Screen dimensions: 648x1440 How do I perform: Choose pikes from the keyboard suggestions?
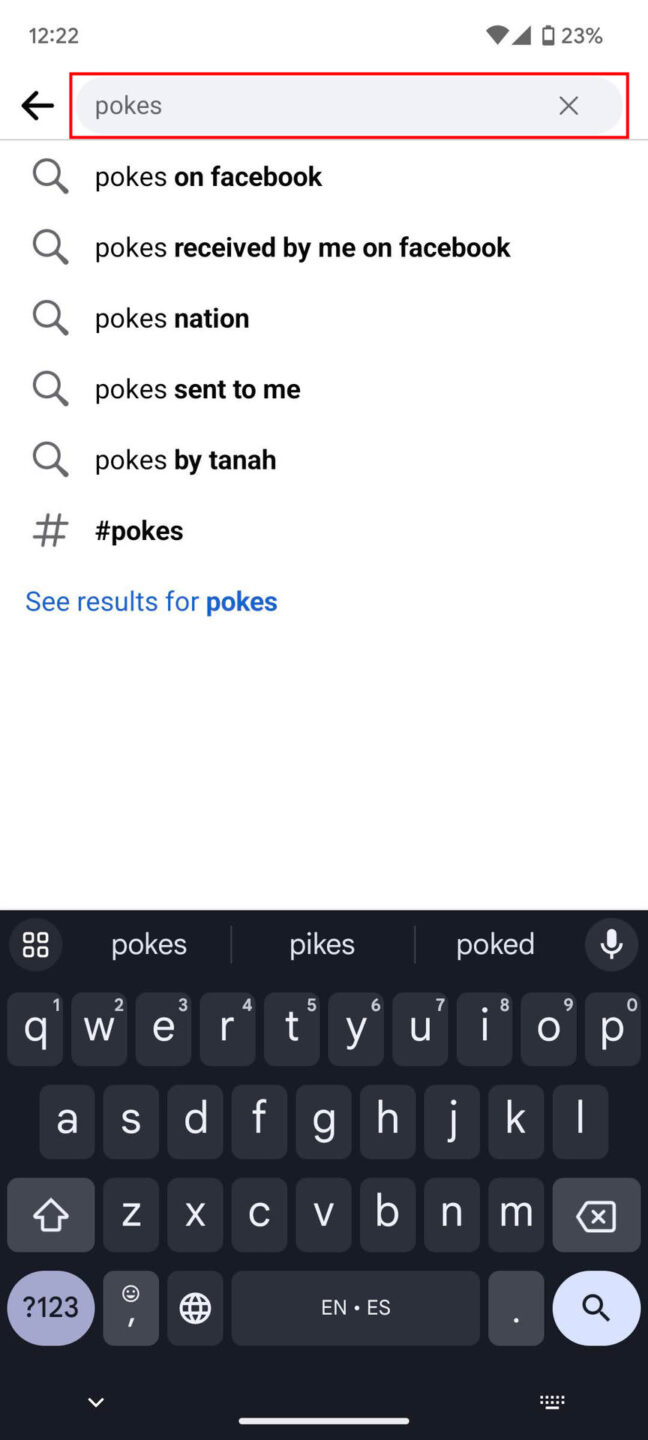click(x=321, y=944)
